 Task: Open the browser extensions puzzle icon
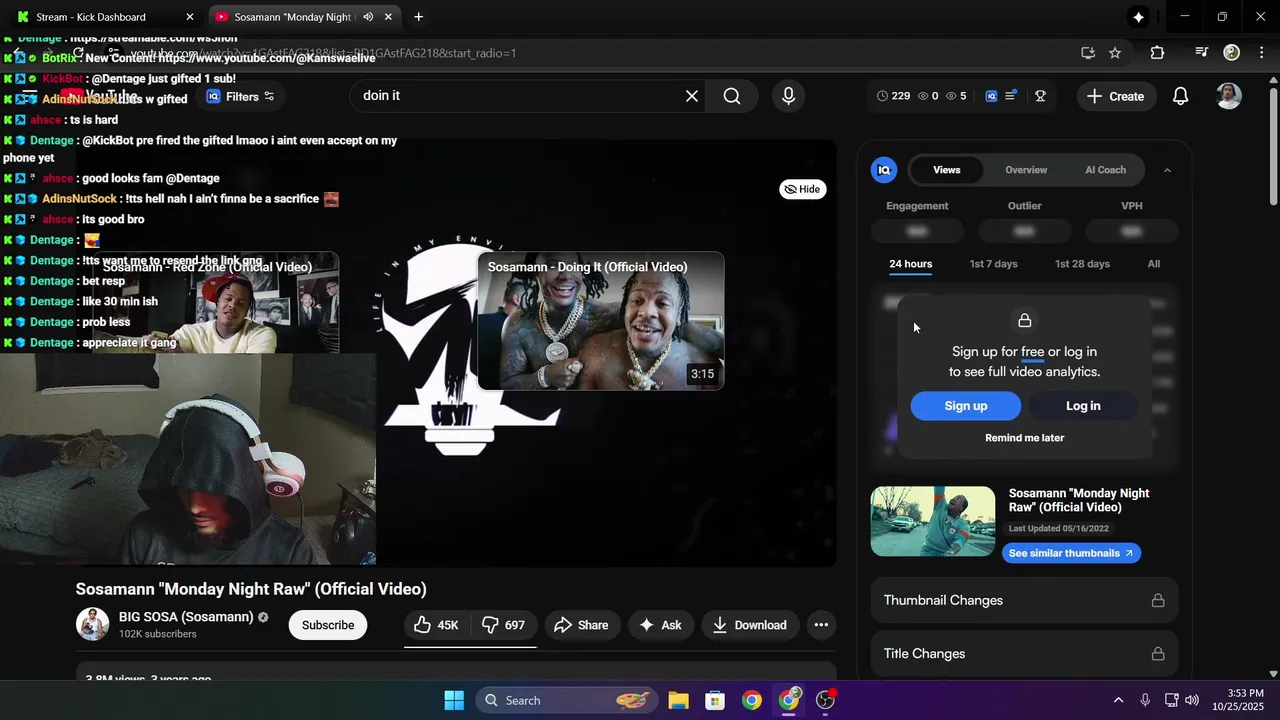click(x=1158, y=53)
